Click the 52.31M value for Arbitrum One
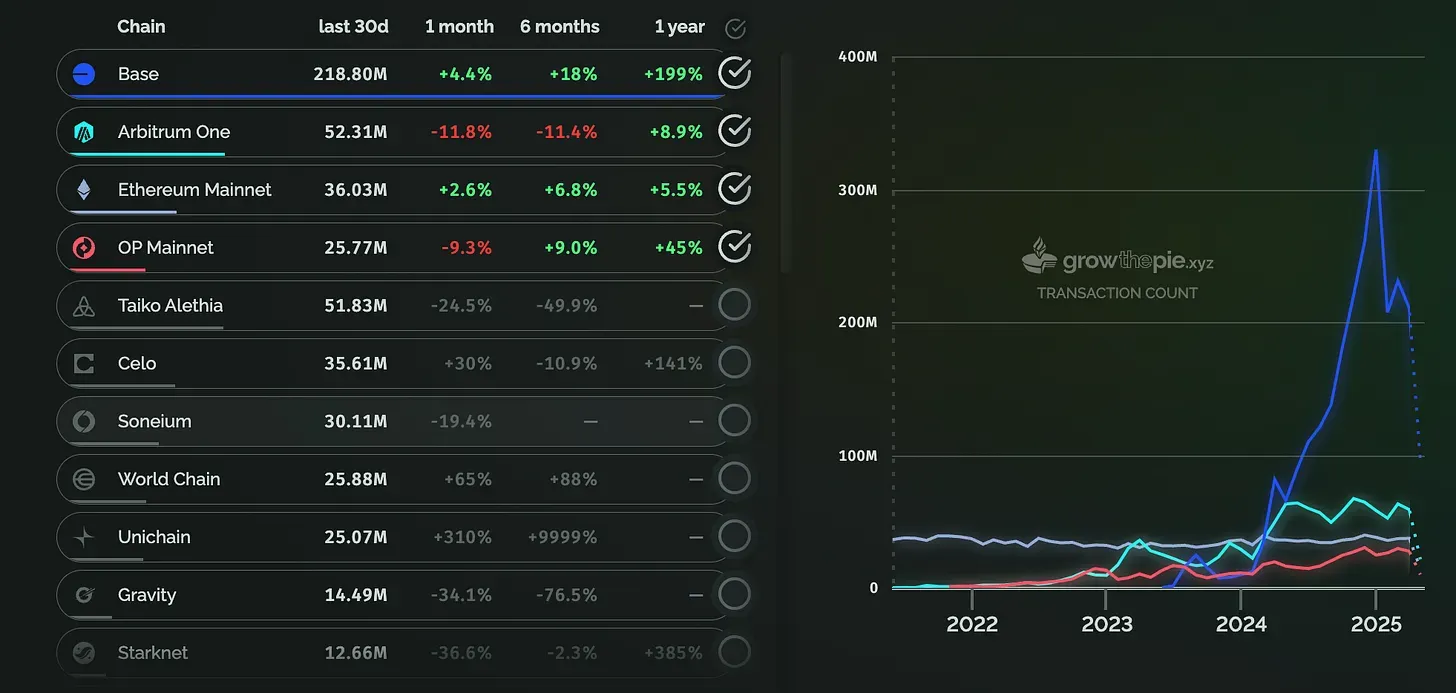 click(356, 132)
